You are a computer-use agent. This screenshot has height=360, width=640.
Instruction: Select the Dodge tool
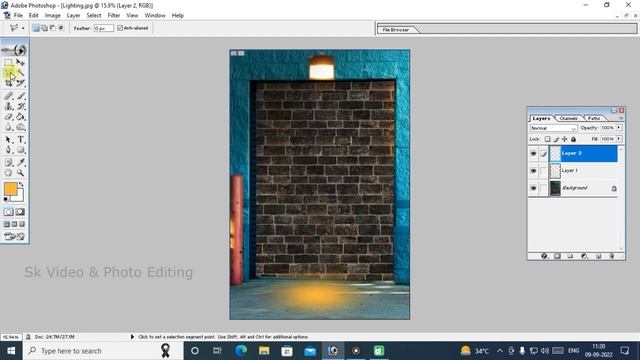(x=20, y=127)
